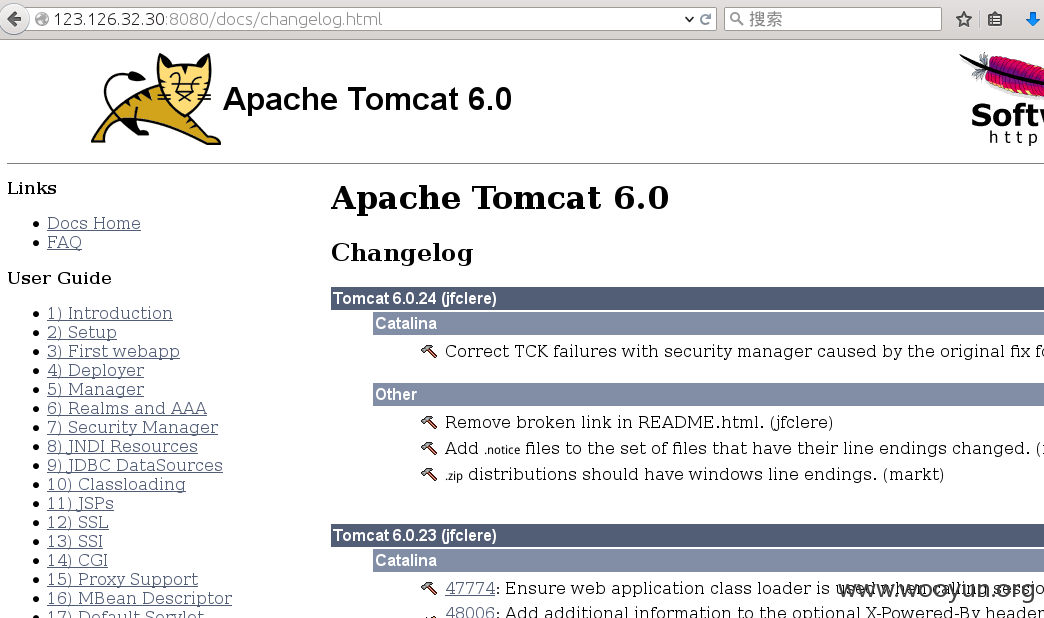This screenshot has height=618, width=1044.
Task: Open the bookmarks list icon
Action: point(995,19)
